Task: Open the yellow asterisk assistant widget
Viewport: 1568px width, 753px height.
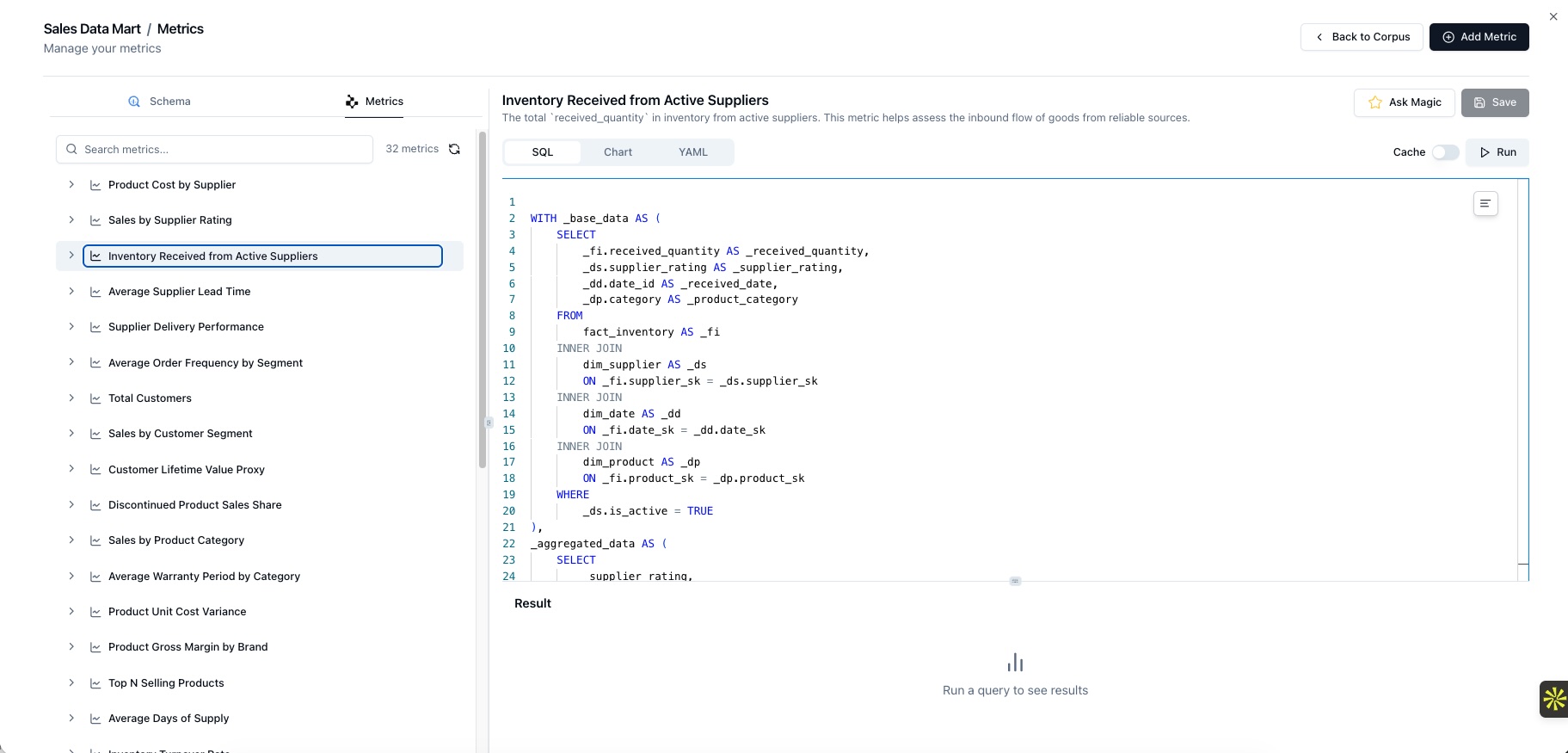Action: tap(1554, 699)
